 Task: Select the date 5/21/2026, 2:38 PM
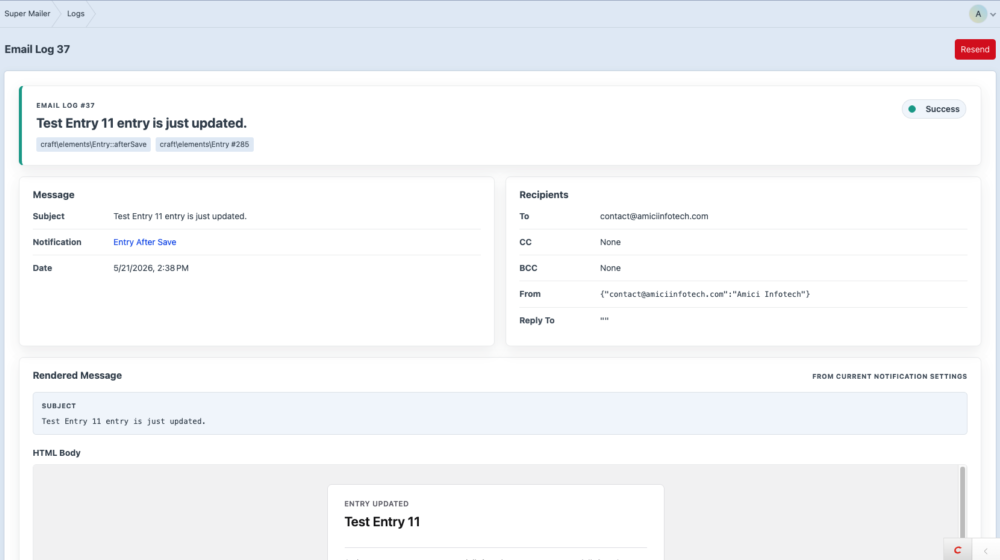pyautogui.click(x=151, y=269)
